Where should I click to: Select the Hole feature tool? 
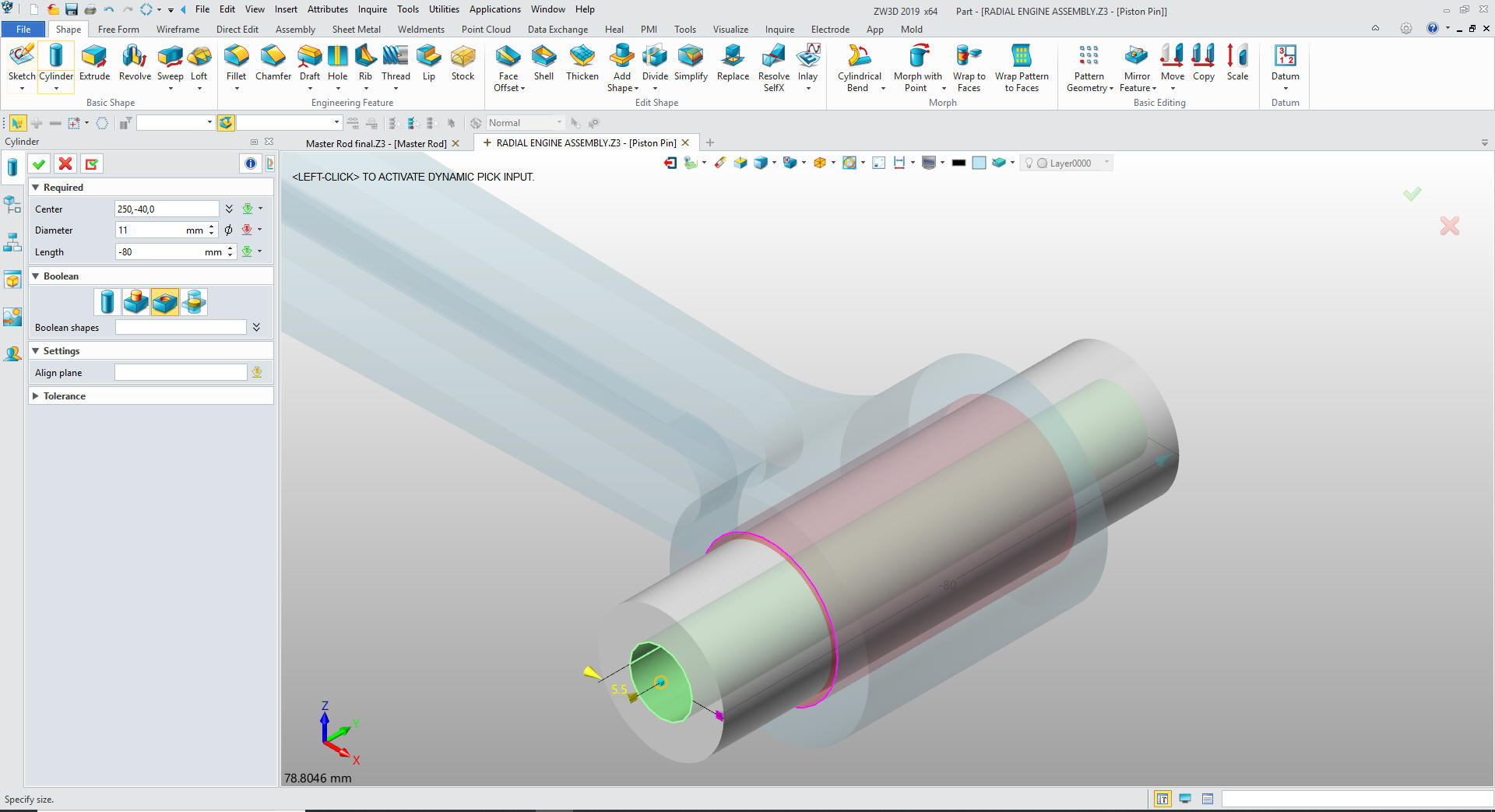coord(337,62)
